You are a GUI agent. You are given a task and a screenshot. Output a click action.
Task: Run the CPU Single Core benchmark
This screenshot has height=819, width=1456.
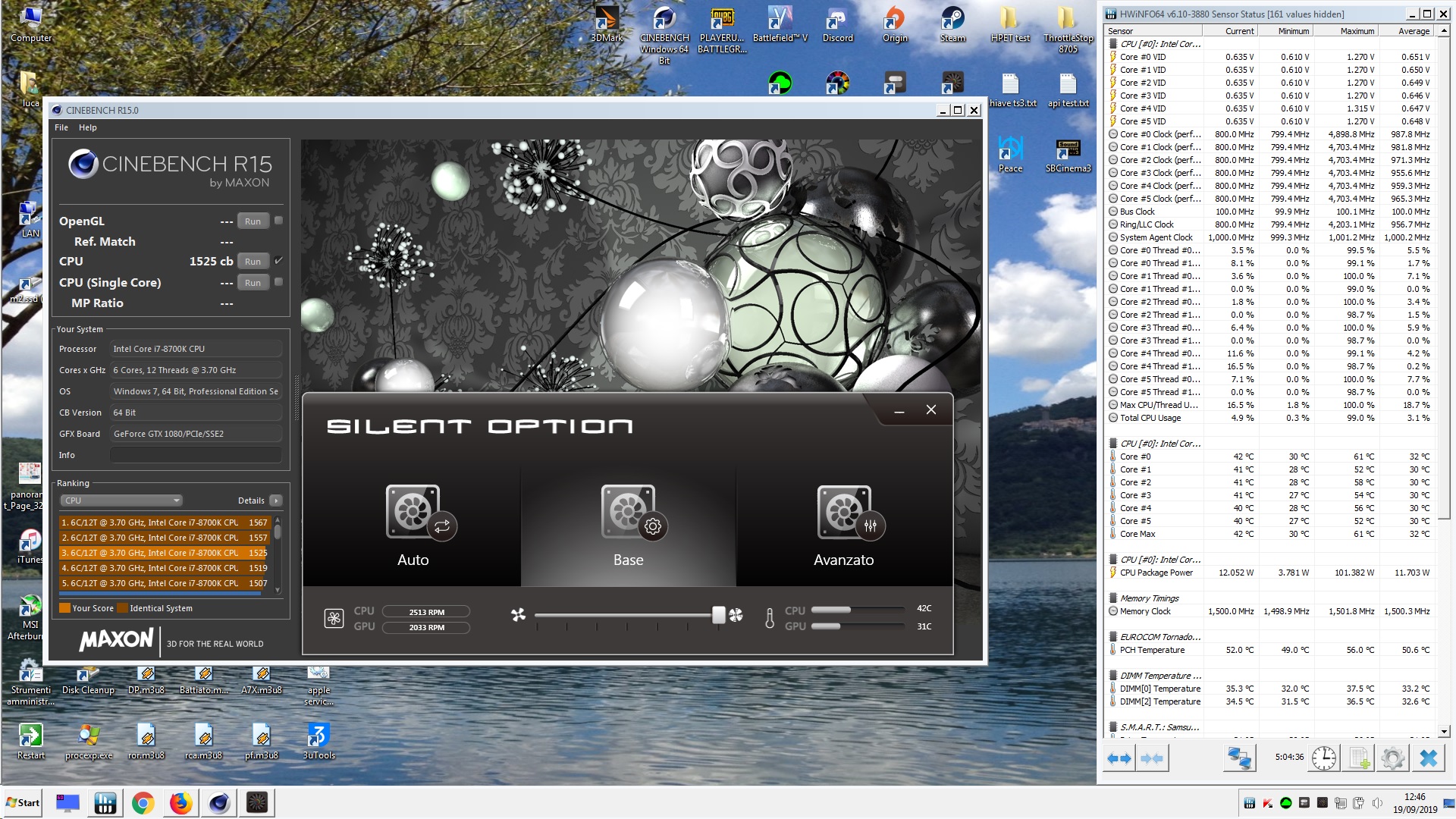click(x=253, y=283)
